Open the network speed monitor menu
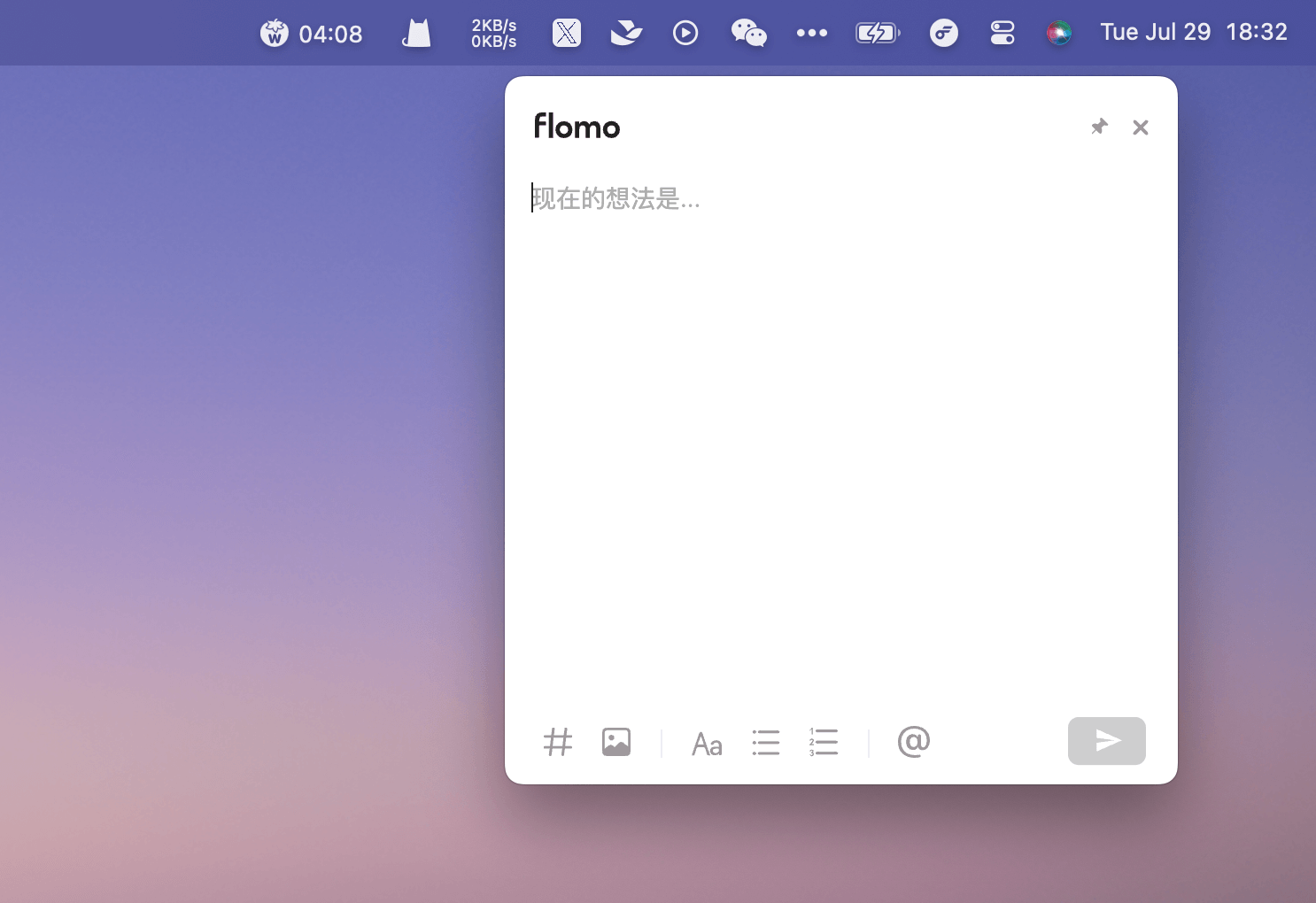Viewport: 1316px width, 903px height. point(493,34)
